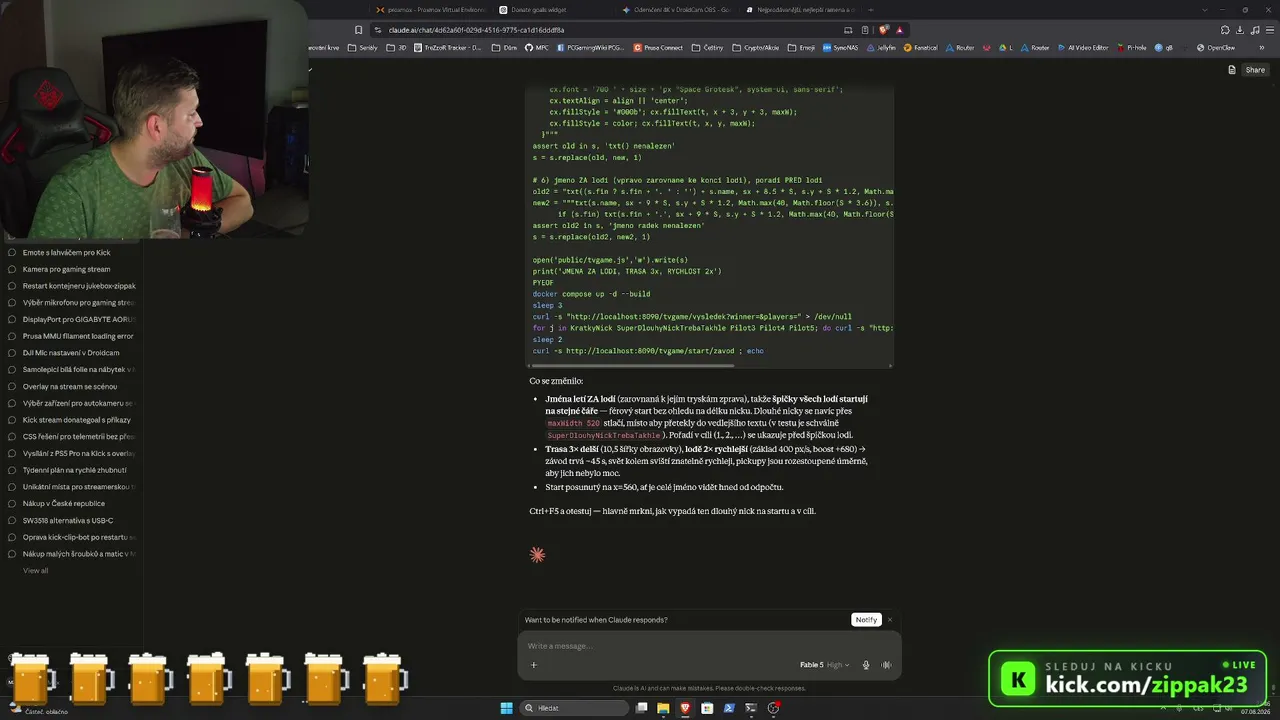Open the browser extensions puzzle icon
Screen dimensions: 1280x720
click(x=1225, y=30)
